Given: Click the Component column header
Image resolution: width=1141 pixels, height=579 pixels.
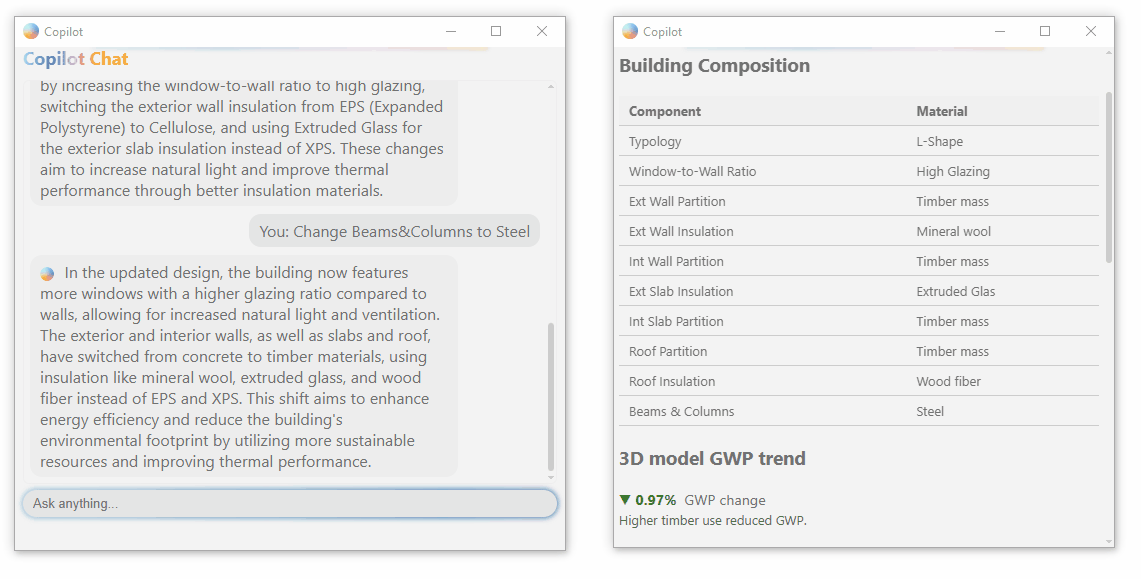Looking at the screenshot, I should click(664, 111).
